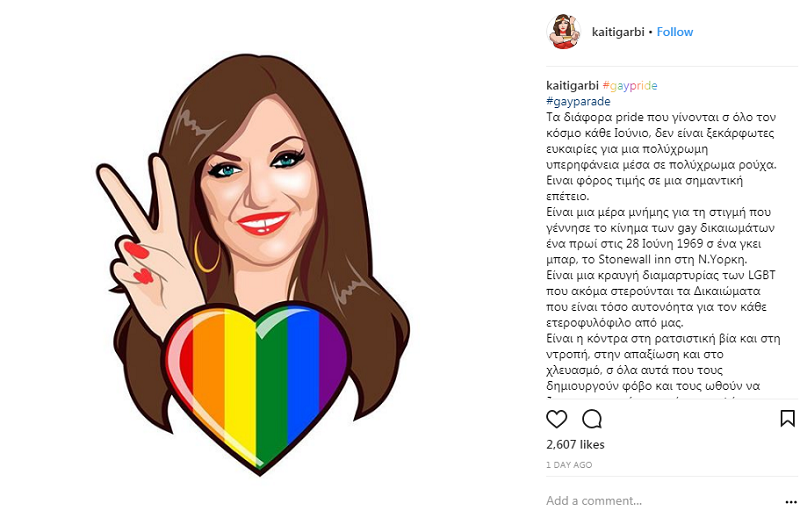The width and height of the screenshot is (800, 525).
Task: Open the #gaypride hashtag
Action: [x=630, y=85]
